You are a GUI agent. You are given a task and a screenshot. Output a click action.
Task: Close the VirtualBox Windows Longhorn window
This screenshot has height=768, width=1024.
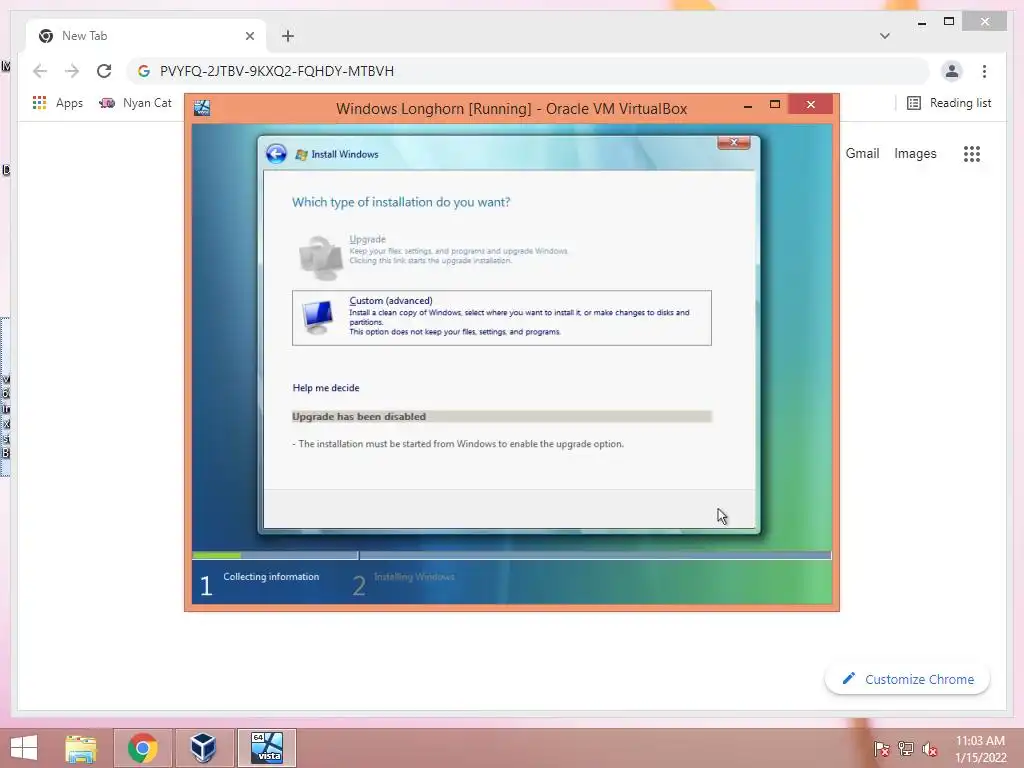pyautogui.click(x=810, y=104)
